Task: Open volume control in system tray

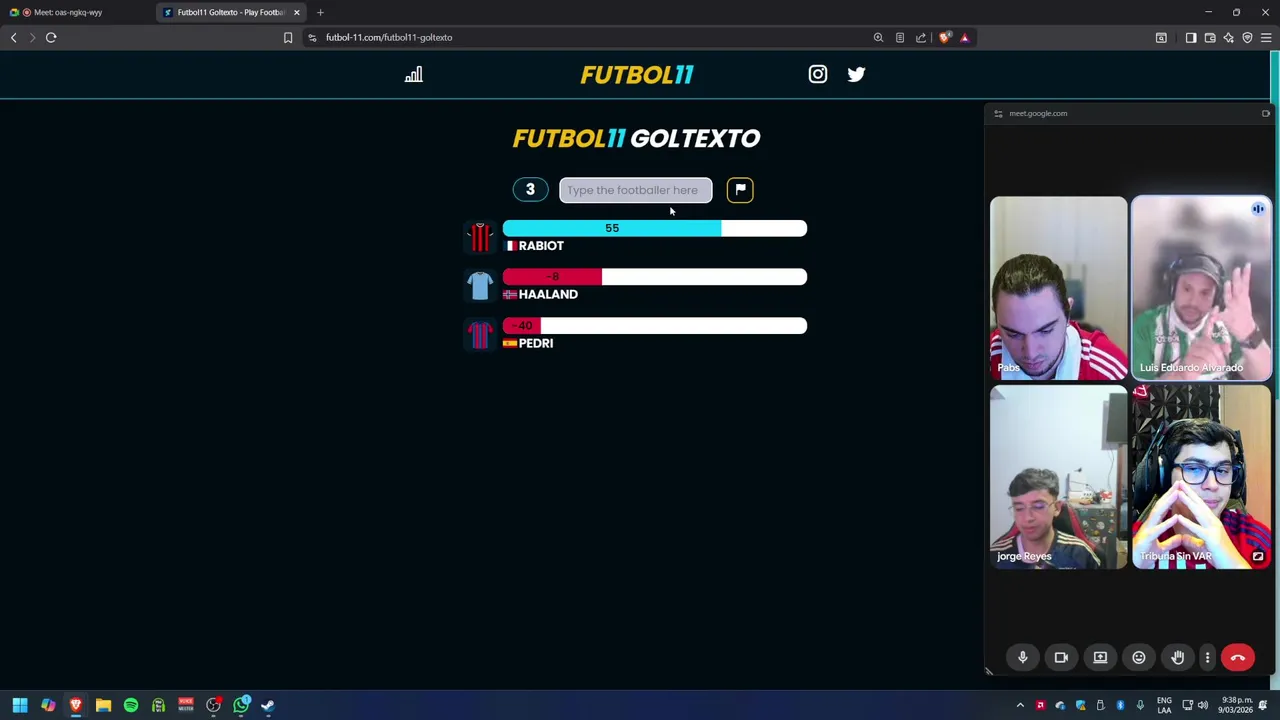Action: (1203, 705)
